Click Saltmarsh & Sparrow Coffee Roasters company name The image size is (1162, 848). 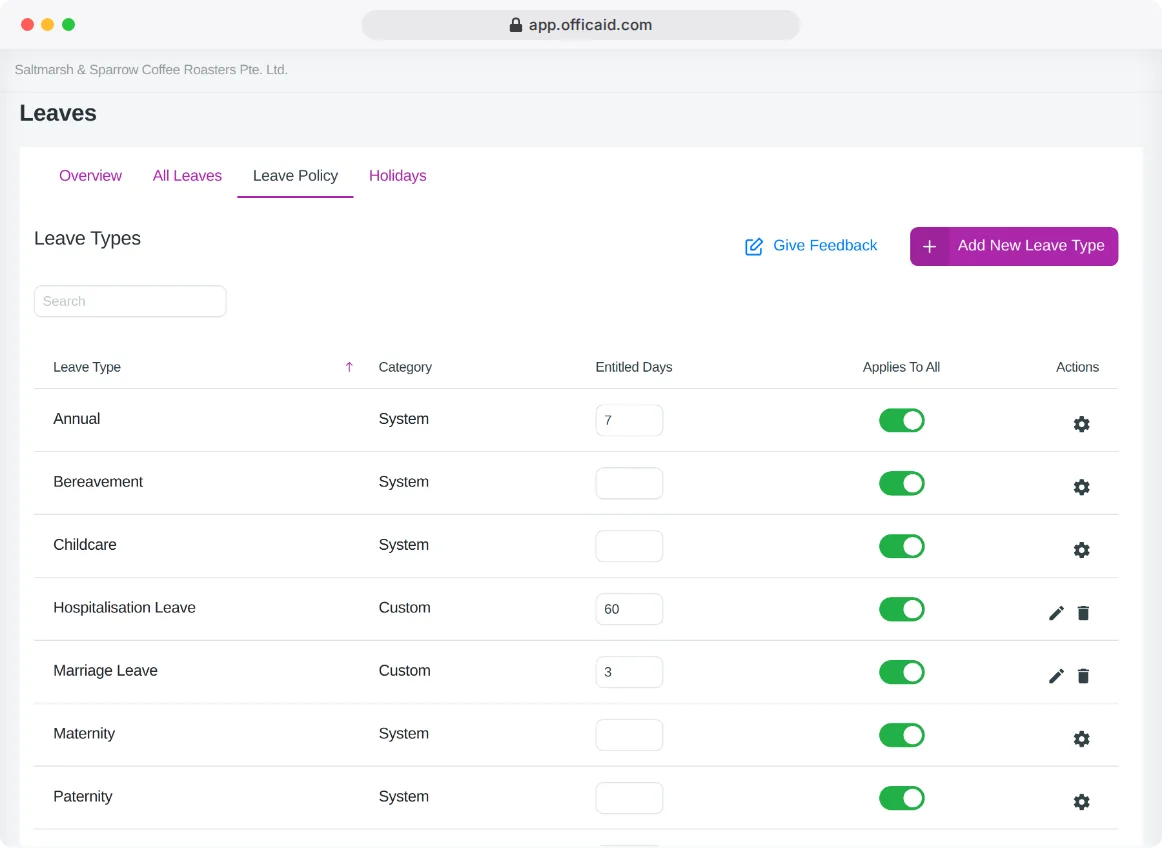[x=151, y=70]
